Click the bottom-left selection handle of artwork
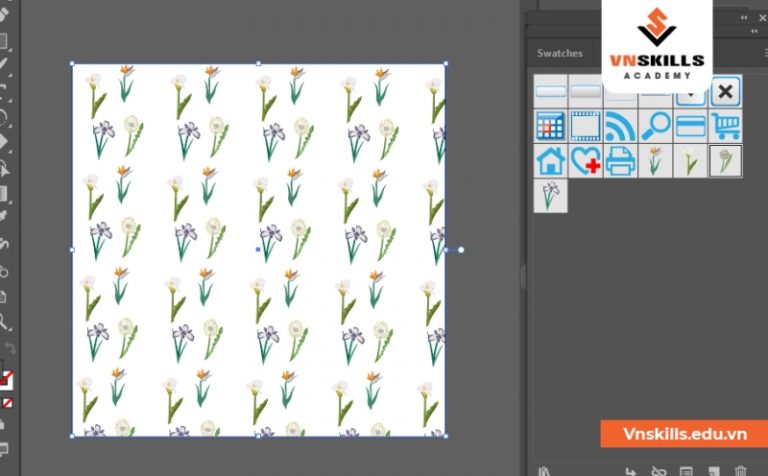 (x=72, y=436)
